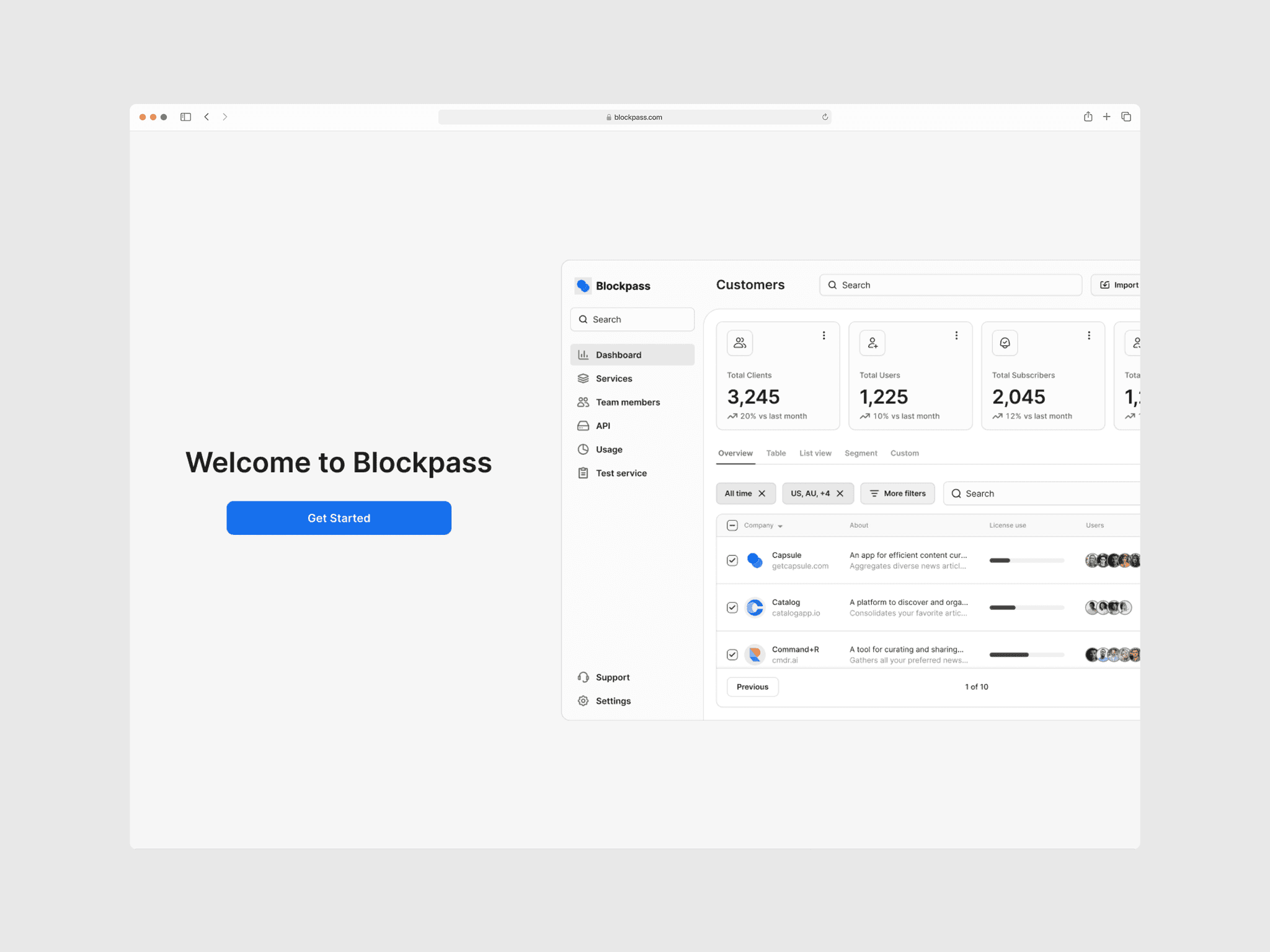
Task: Open the Company column sort dropdown
Action: [x=780, y=525]
